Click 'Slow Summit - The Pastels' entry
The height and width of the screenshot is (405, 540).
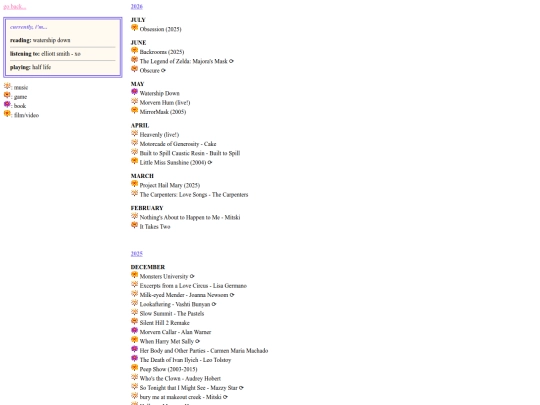(172, 314)
